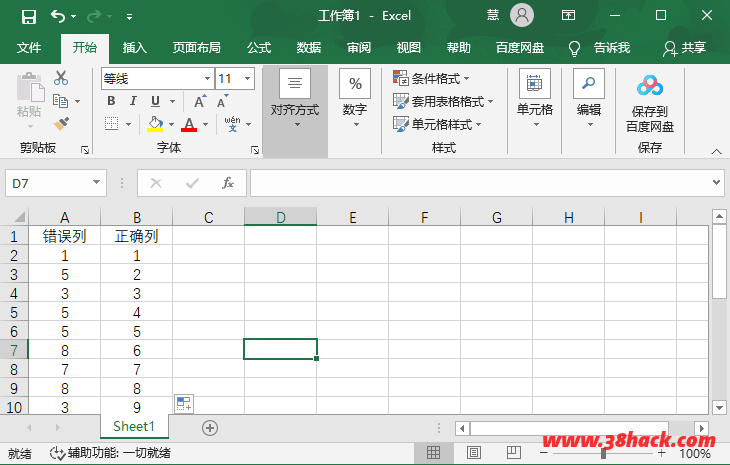730x465 pixels.
Task: Expand the font size 11 dropdown
Action: point(248,78)
